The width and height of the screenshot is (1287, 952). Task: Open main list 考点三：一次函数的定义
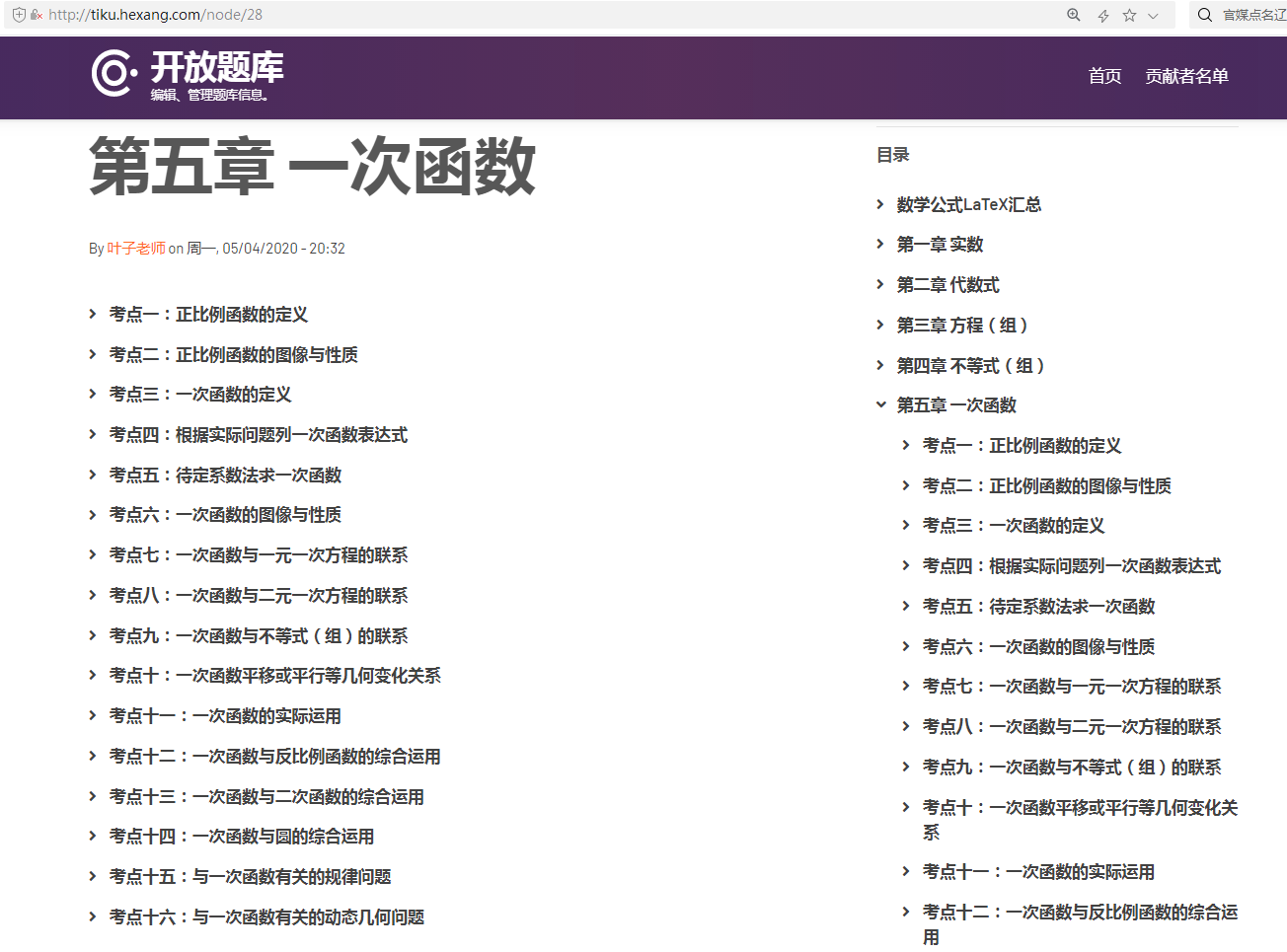click(200, 394)
